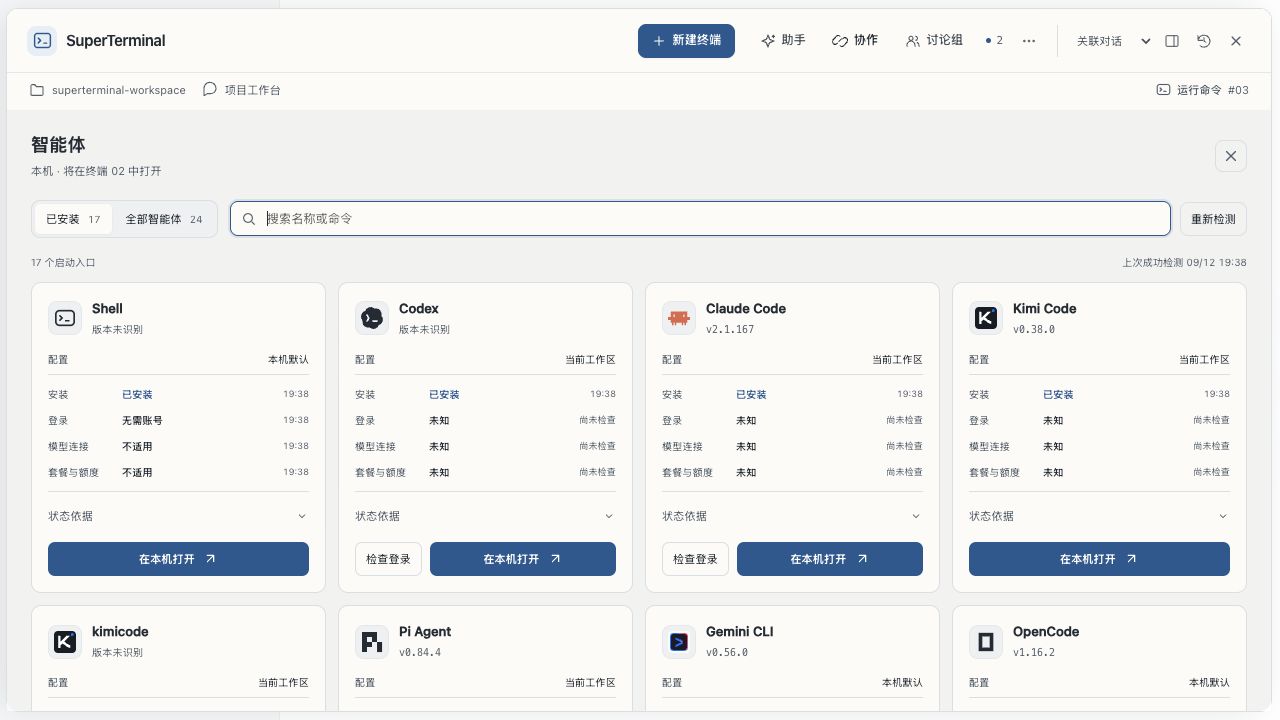Image resolution: width=1280 pixels, height=720 pixels.
Task: Open the history clock icon
Action: pos(1204,41)
